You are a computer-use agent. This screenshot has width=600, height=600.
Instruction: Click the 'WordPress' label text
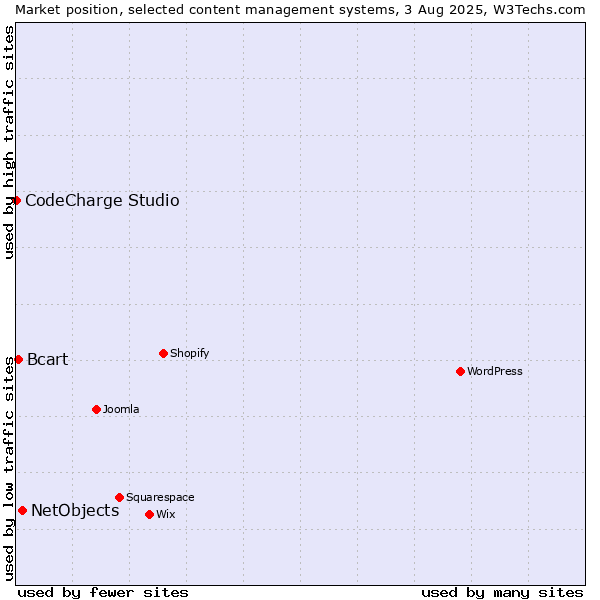pyautogui.click(x=495, y=371)
